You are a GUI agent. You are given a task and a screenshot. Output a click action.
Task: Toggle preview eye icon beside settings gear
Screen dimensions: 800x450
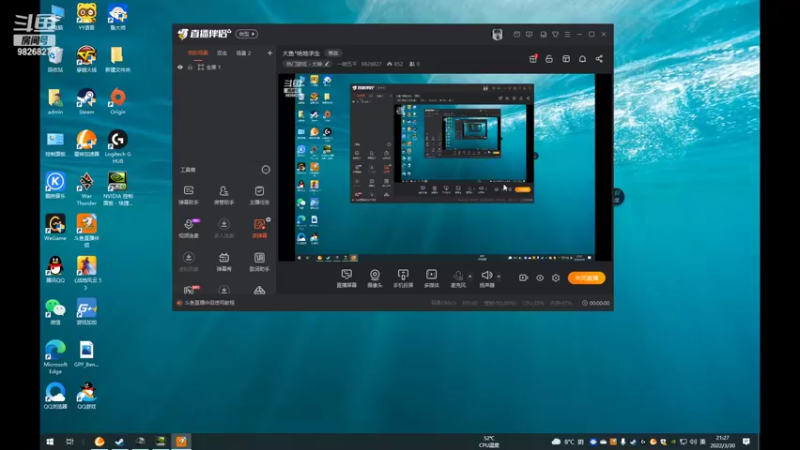click(x=540, y=278)
